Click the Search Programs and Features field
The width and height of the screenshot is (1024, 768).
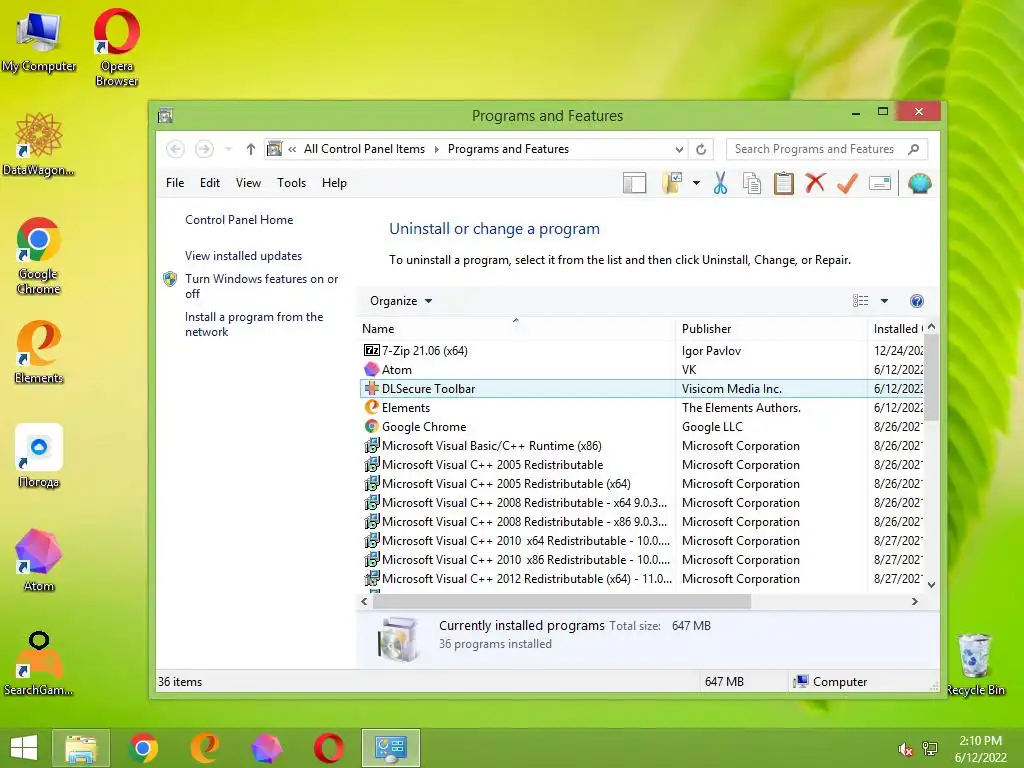827,149
